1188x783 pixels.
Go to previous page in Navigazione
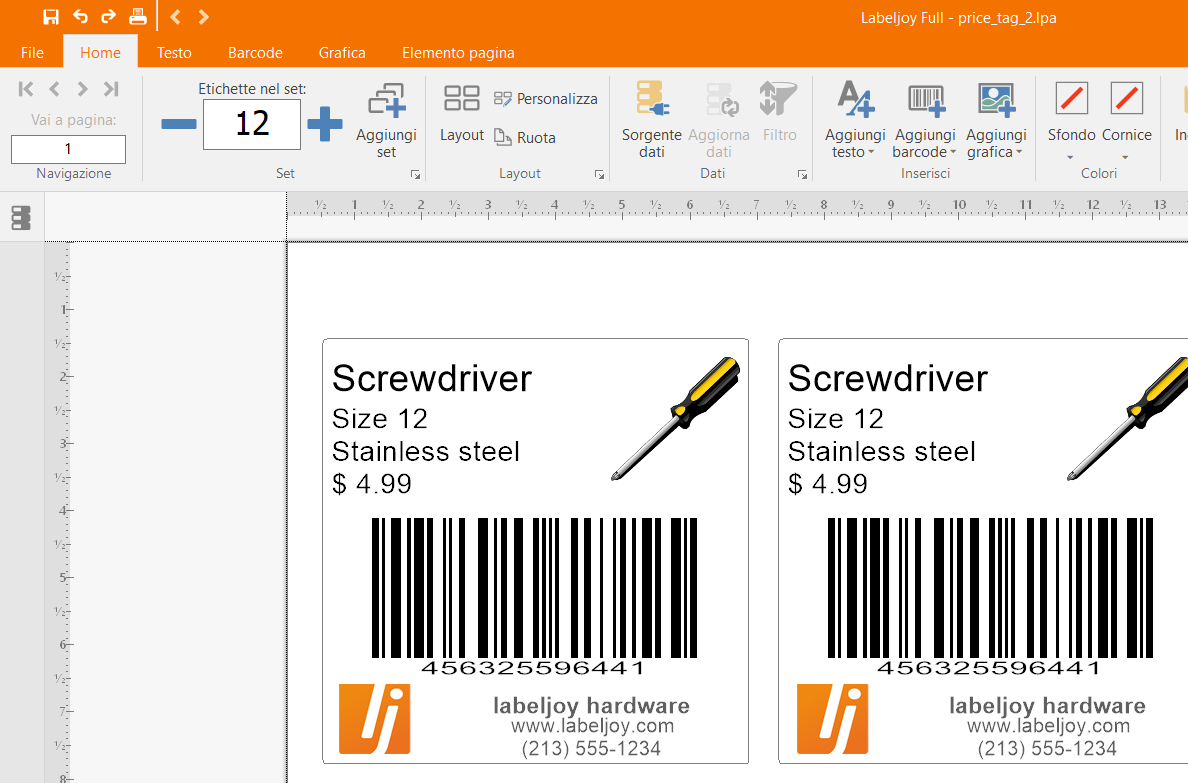coord(54,89)
